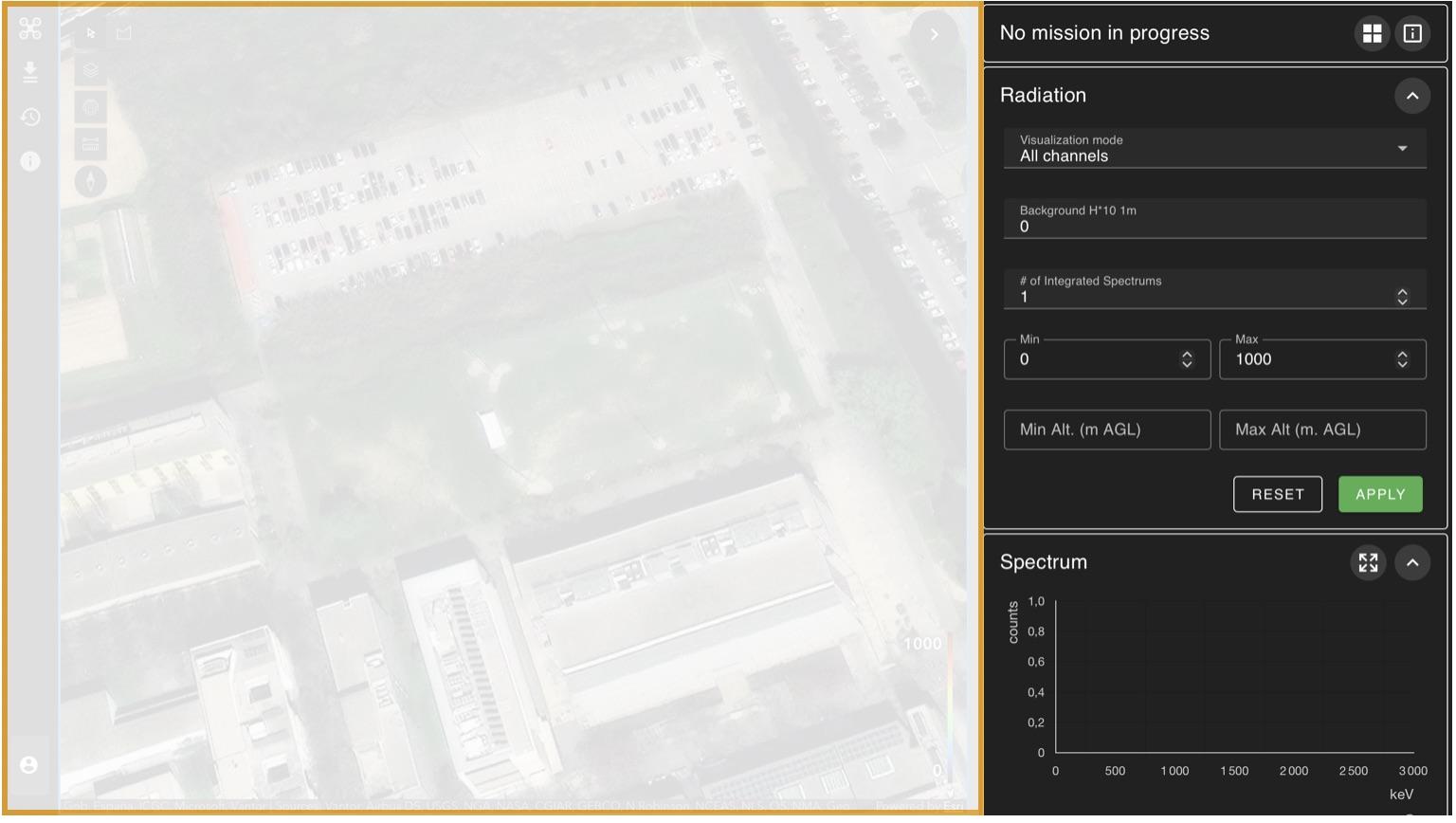1456x823 pixels.
Task: Expand the Spectrum chart to fullscreen
Action: click(1368, 562)
